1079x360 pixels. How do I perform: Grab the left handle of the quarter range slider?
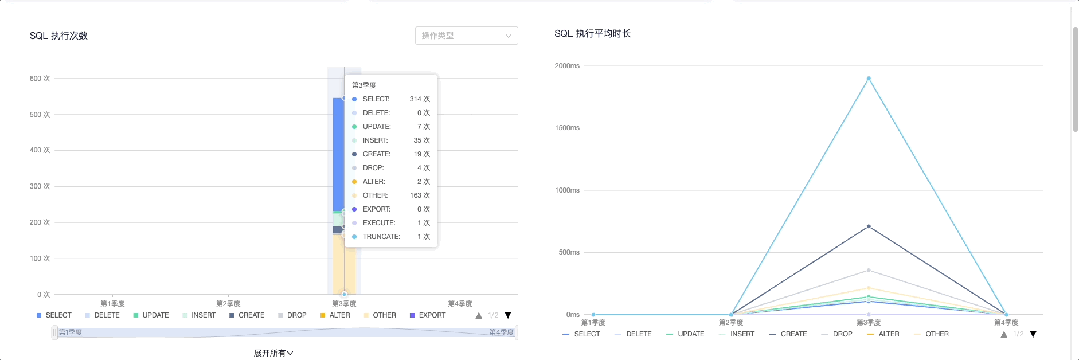click(54, 332)
